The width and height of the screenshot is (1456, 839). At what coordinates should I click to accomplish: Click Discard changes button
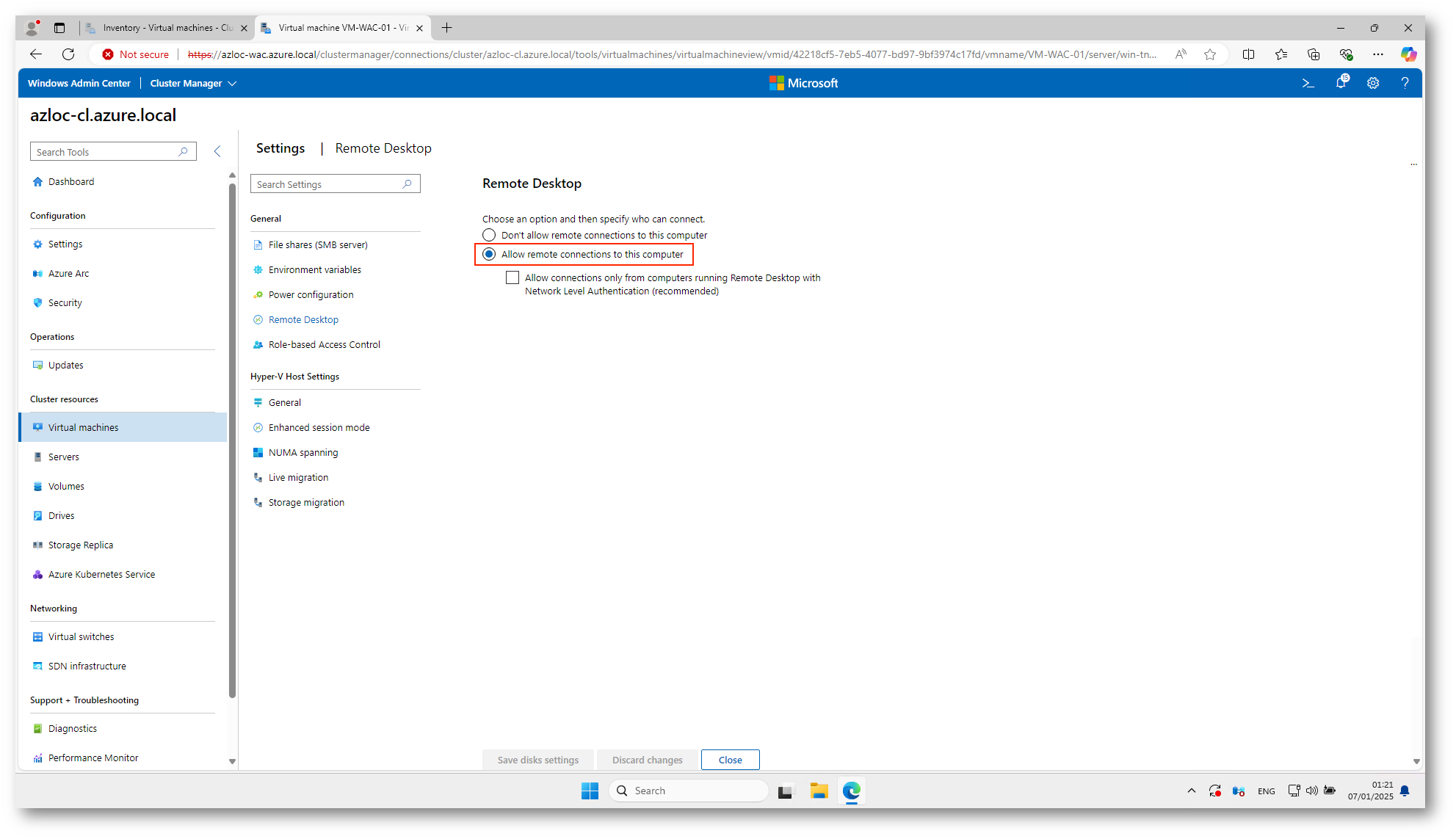(648, 760)
